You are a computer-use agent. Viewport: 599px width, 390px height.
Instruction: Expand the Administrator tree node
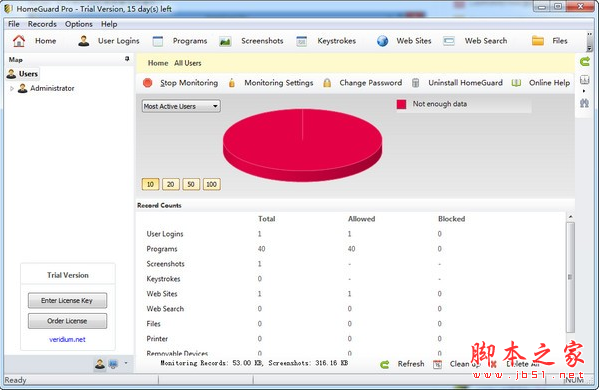[x=12, y=88]
